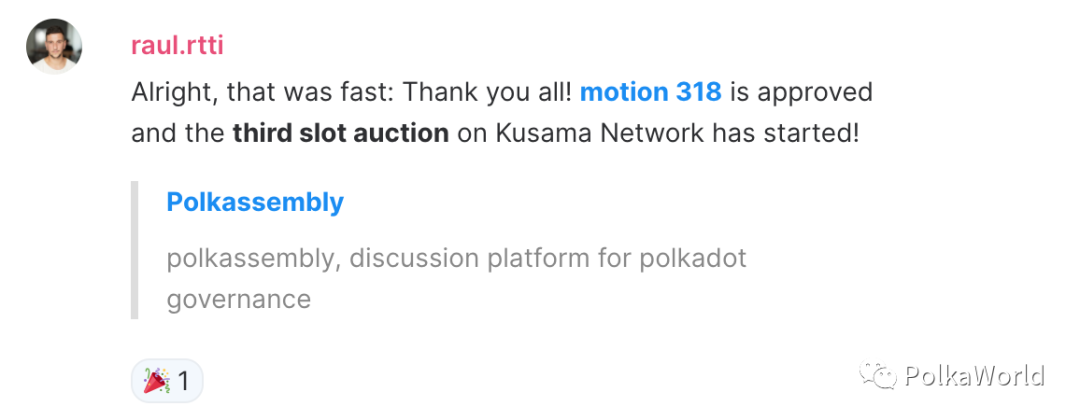Open raul.rtti's profile avatar photo
This screenshot has width=1080, height=420.
[54, 46]
